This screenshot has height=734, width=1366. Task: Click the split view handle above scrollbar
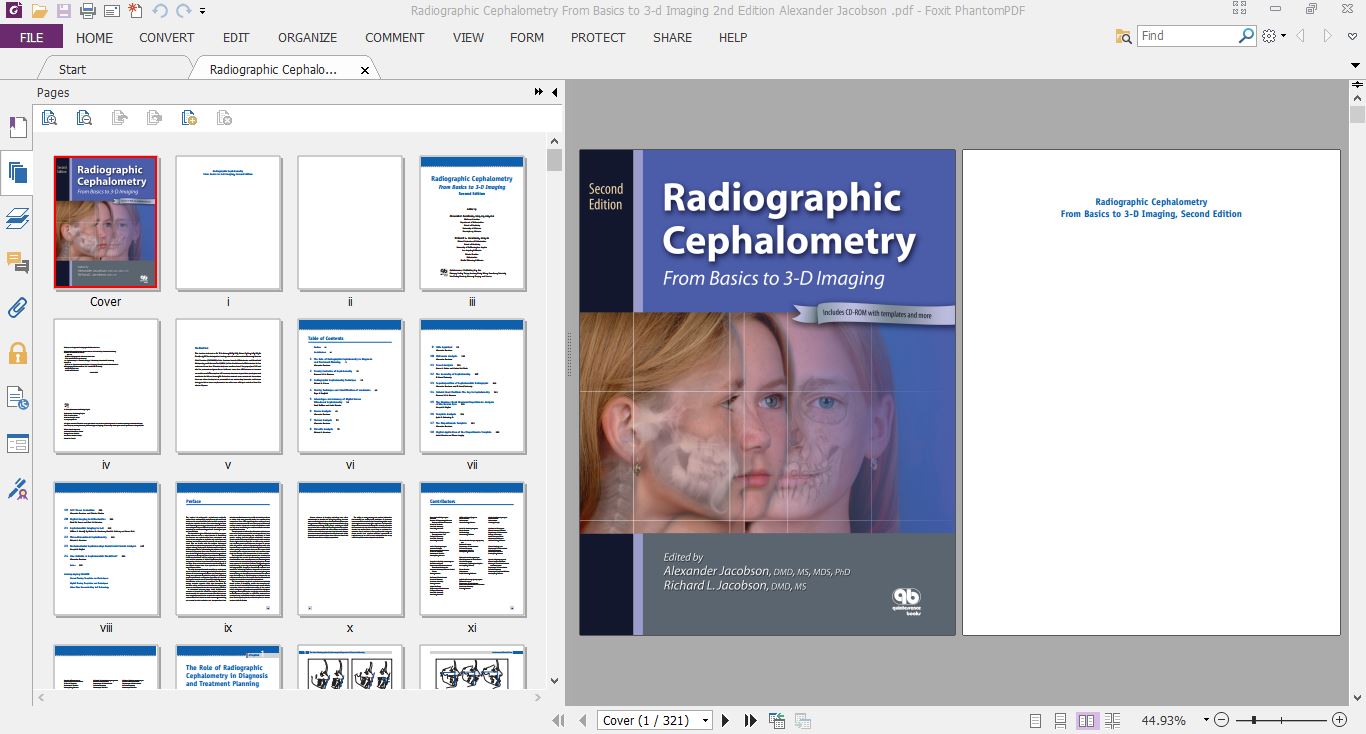[x=1358, y=86]
